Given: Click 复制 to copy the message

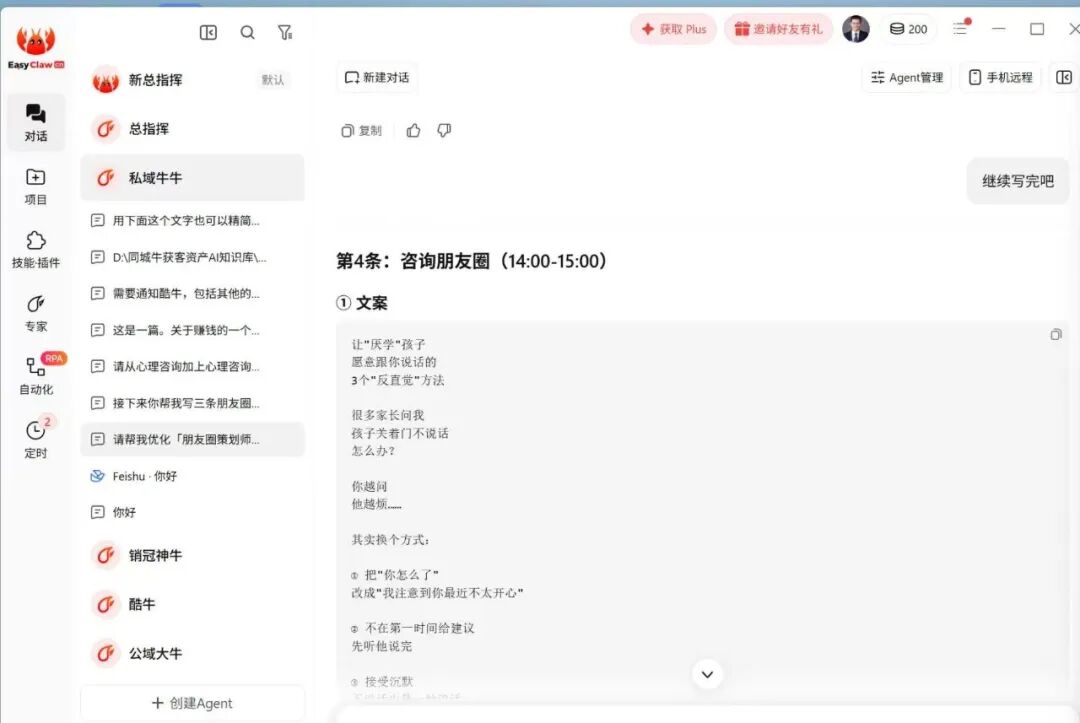Looking at the screenshot, I should 361,130.
